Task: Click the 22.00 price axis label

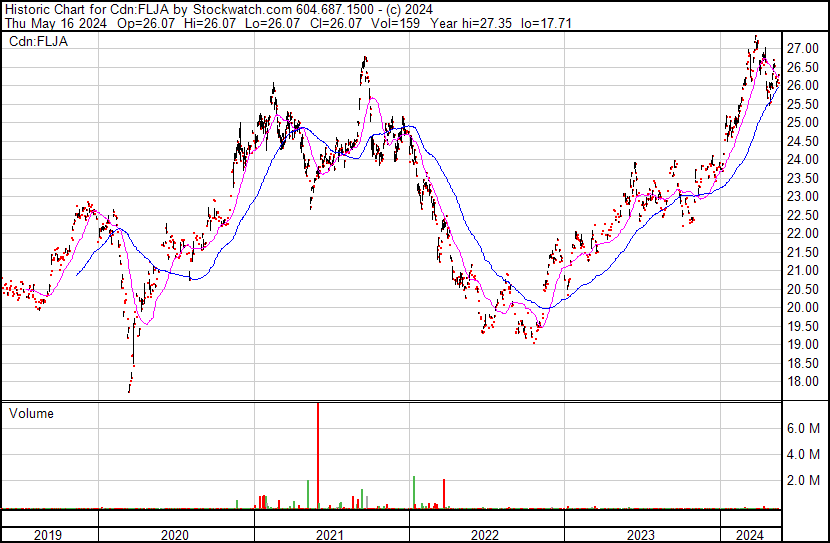Action: [x=801, y=233]
